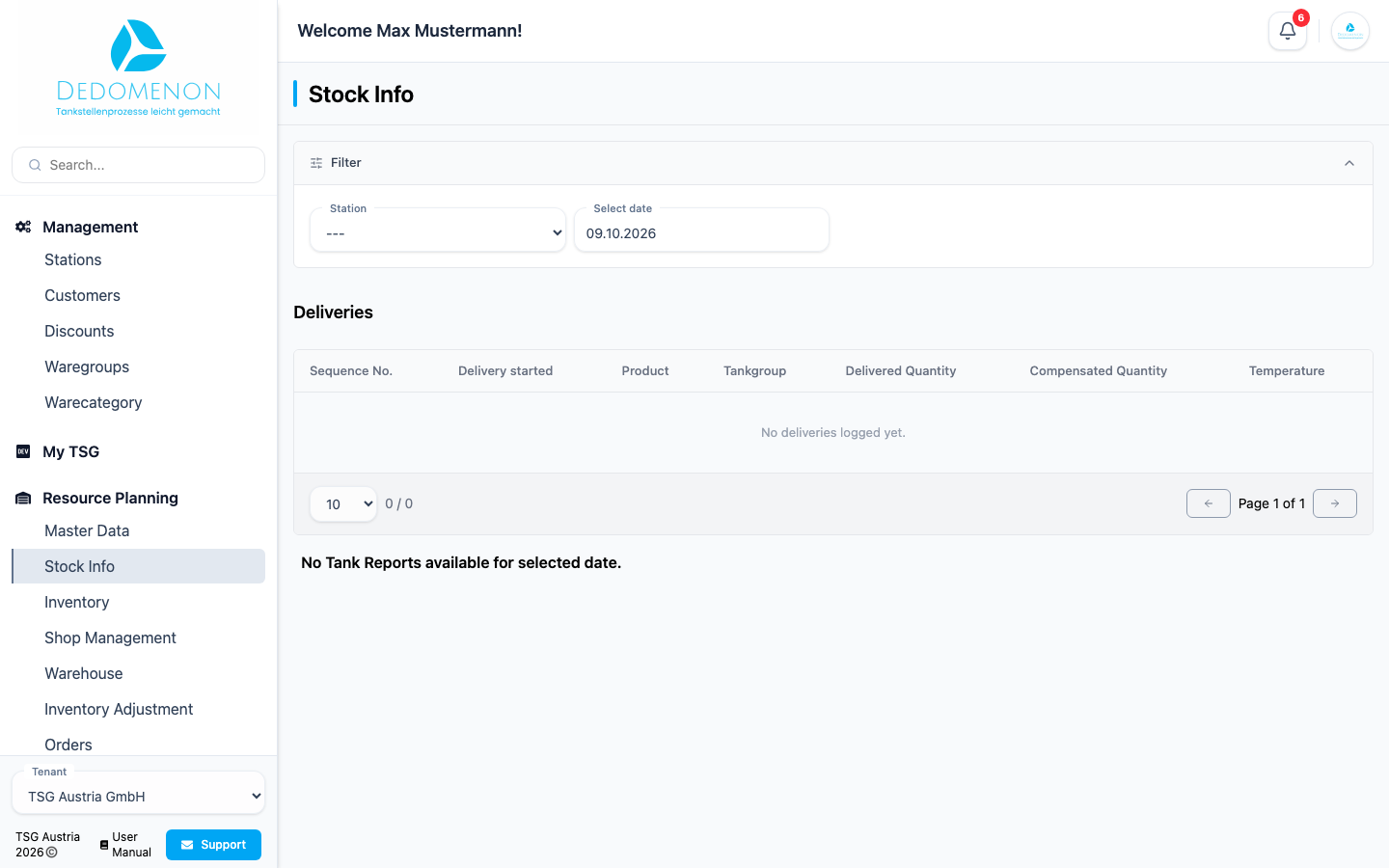The image size is (1389, 868).
Task: Select the Stock Info menu item
Action: (138, 566)
